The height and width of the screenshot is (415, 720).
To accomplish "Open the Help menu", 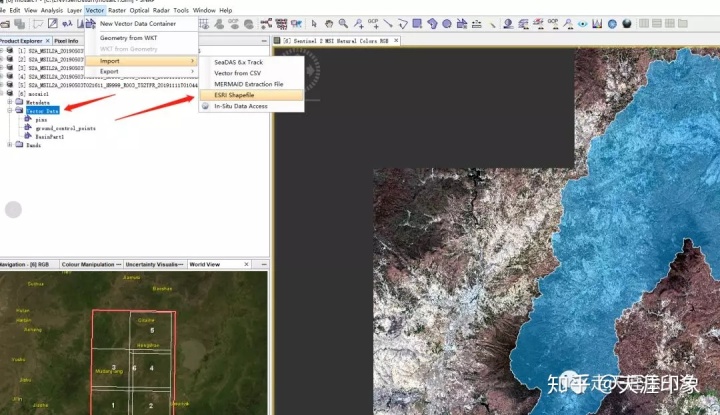I will point(225,10).
